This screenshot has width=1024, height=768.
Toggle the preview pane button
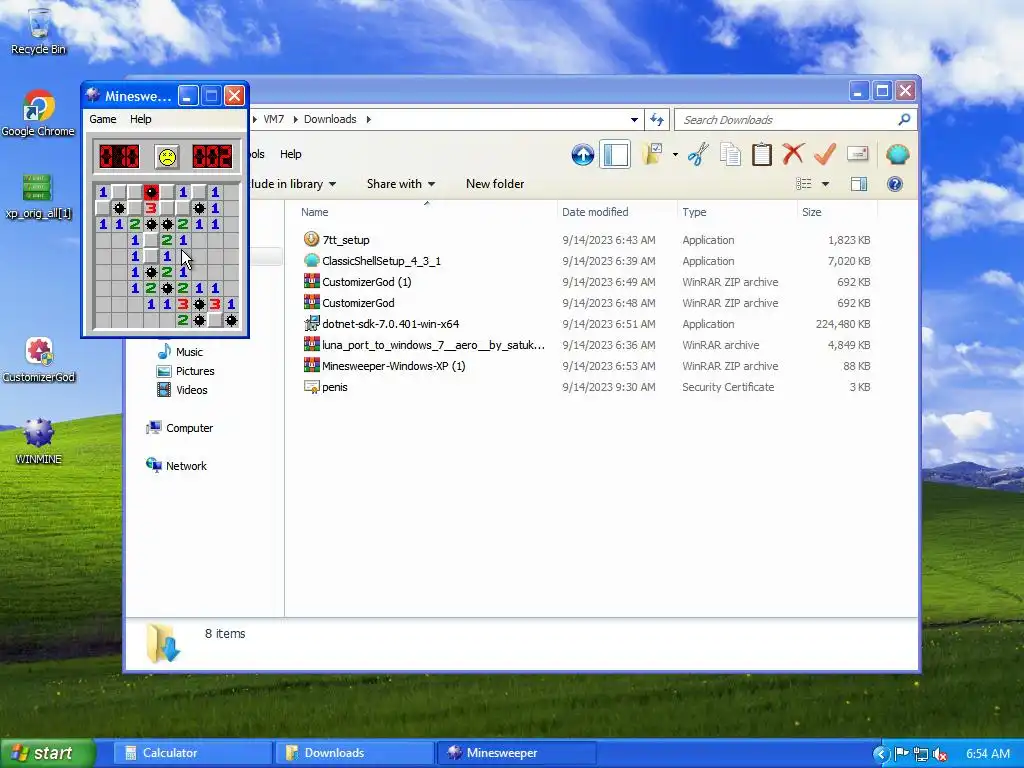(x=859, y=184)
